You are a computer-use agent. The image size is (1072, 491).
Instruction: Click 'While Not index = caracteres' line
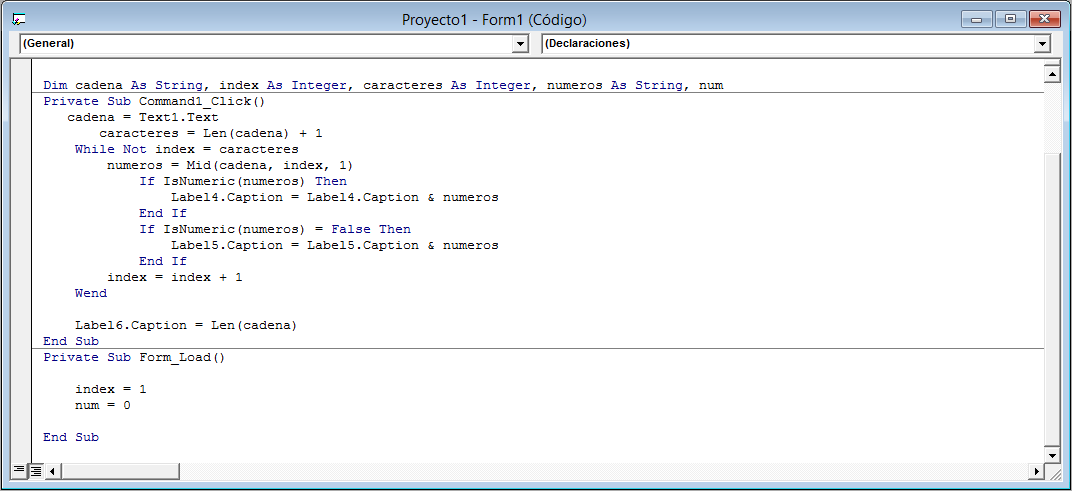tap(187, 149)
